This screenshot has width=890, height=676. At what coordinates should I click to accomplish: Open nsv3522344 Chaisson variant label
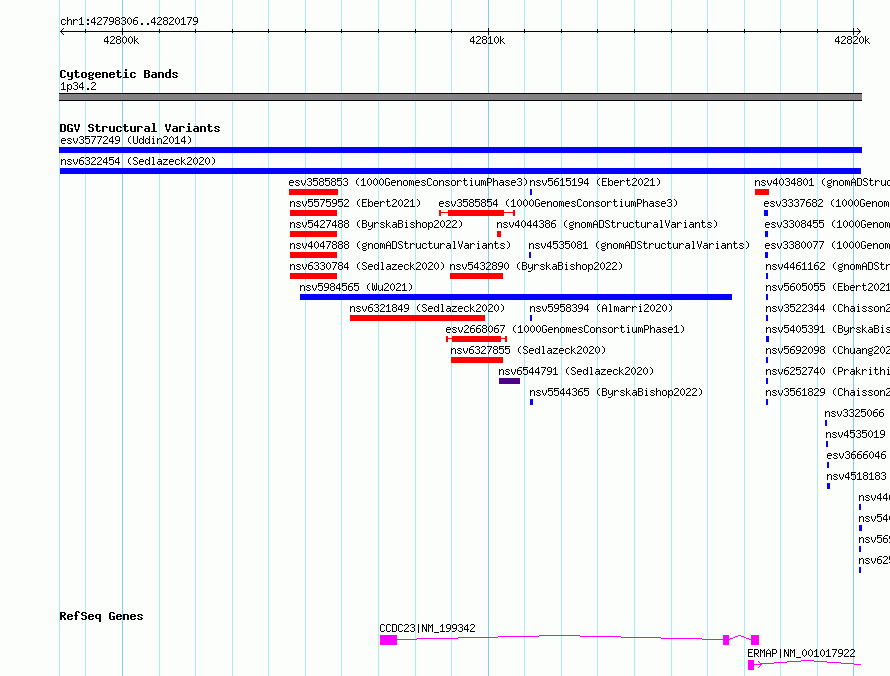828,308
